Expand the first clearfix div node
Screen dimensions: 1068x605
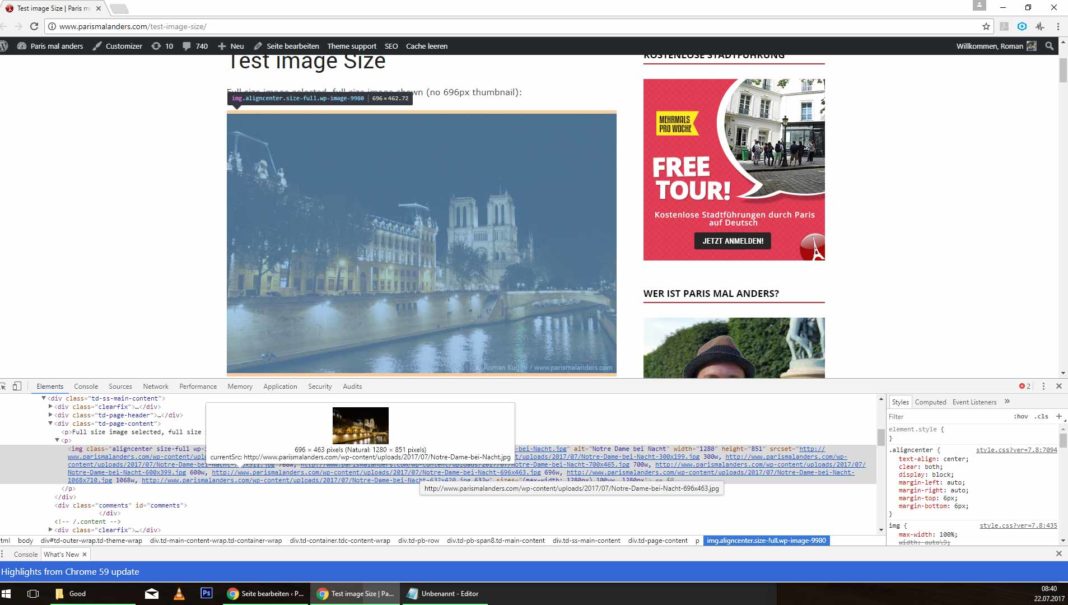[x=50, y=406]
